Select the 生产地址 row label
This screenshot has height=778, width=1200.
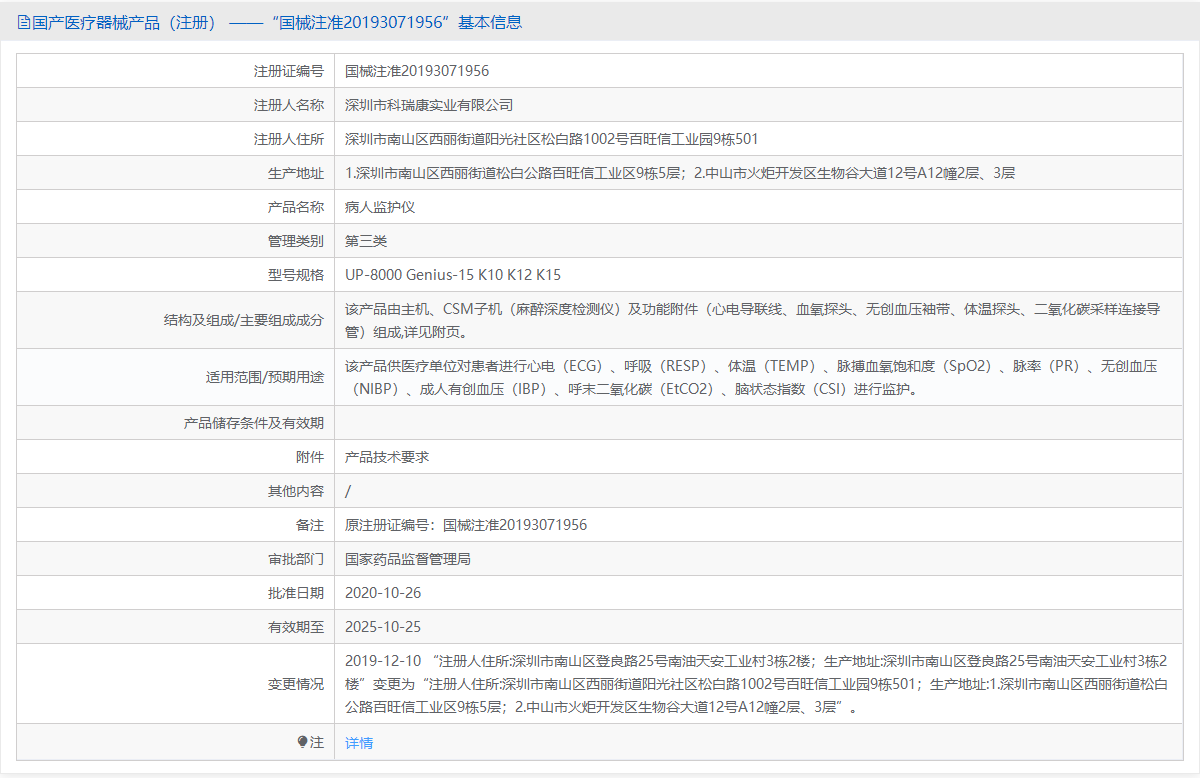(x=297, y=171)
